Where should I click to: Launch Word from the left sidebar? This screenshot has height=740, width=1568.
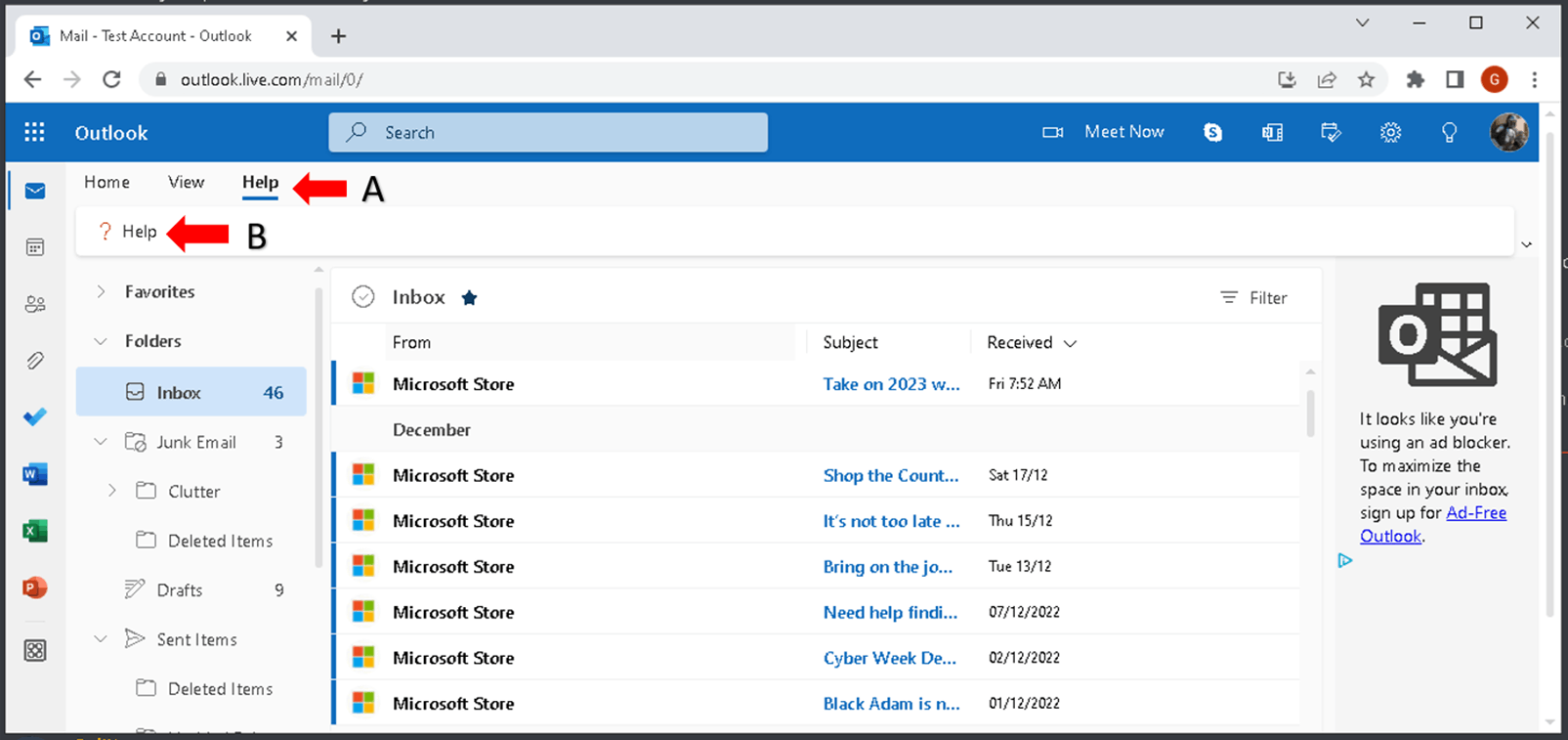(x=35, y=474)
